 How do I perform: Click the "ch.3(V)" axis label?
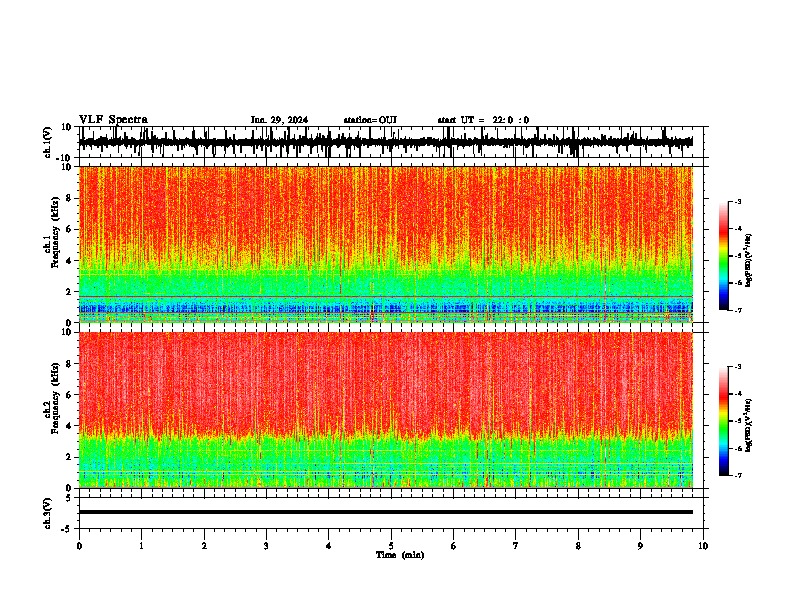coord(48,513)
